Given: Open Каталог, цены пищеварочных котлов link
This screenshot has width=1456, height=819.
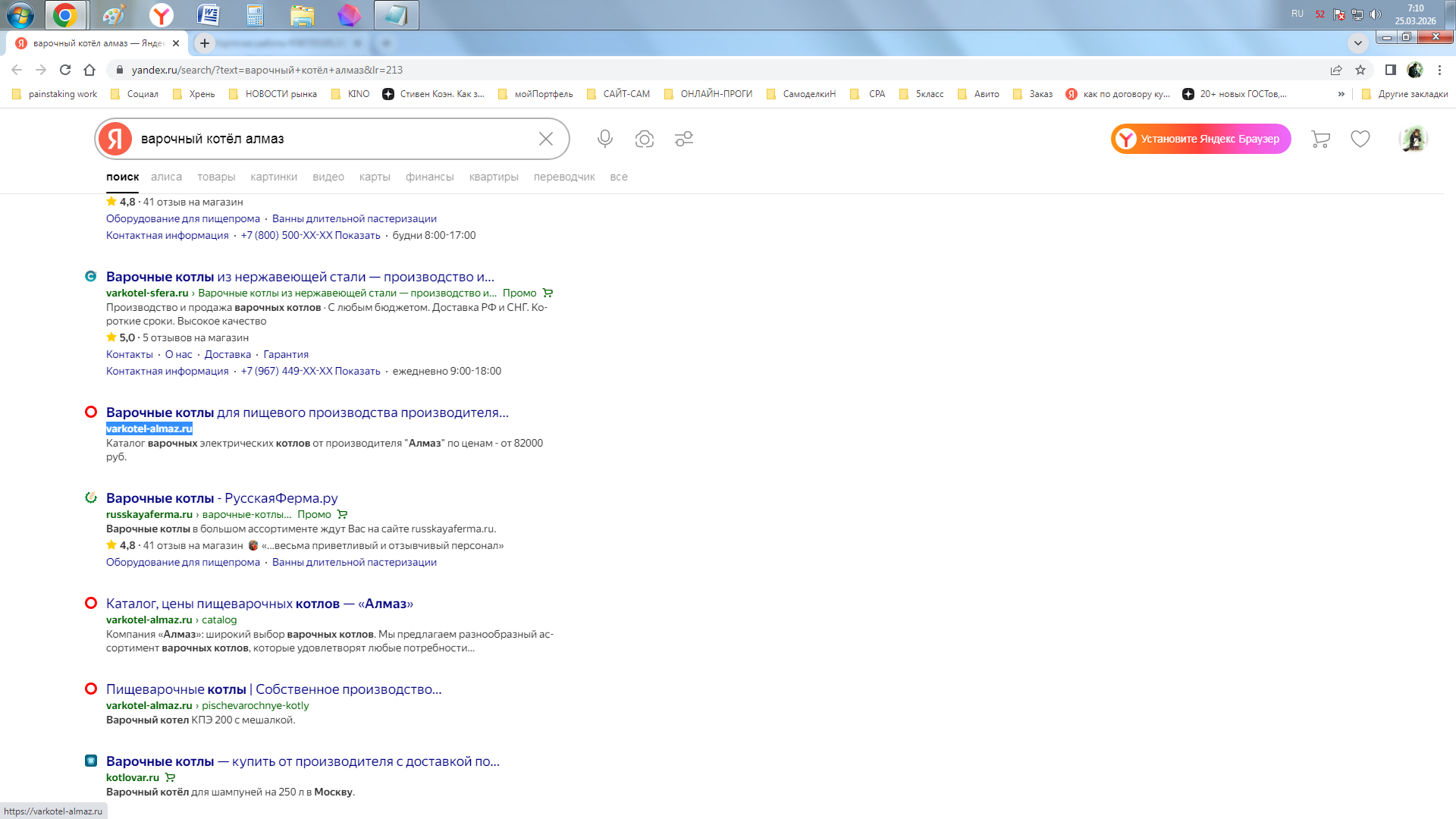Looking at the screenshot, I should click(x=259, y=604).
